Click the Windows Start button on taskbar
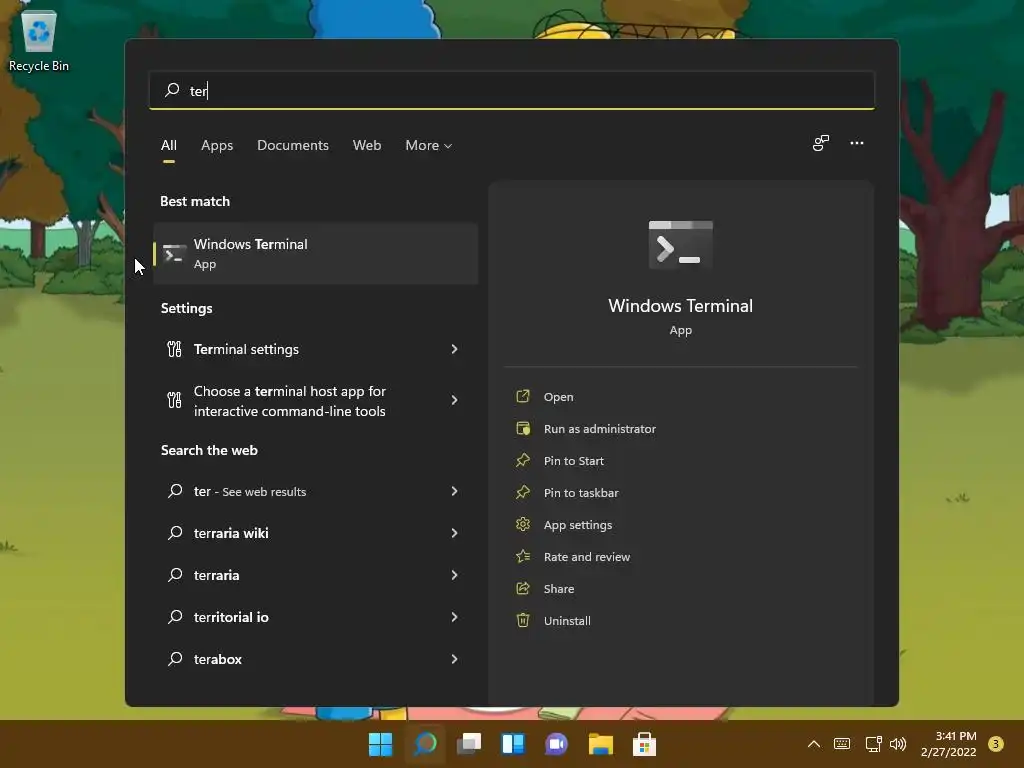This screenshot has width=1024, height=768. pyautogui.click(x=380, y=744)
